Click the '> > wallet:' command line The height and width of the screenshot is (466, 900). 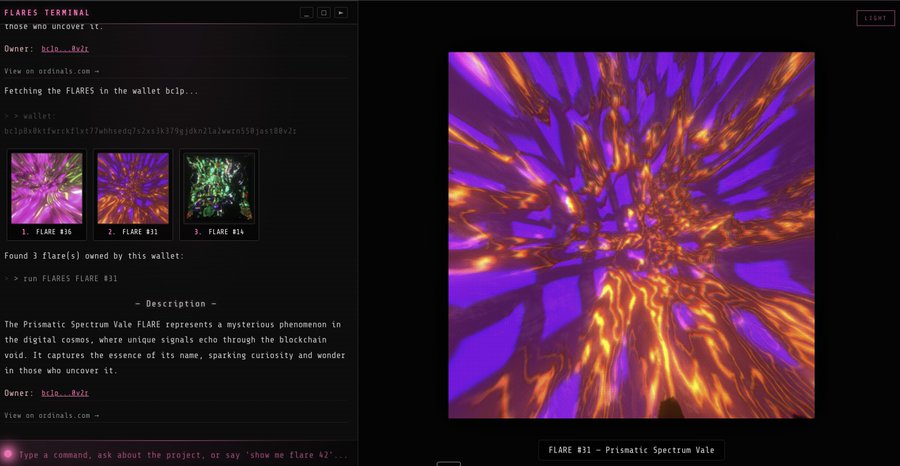(x=30, y=116)
